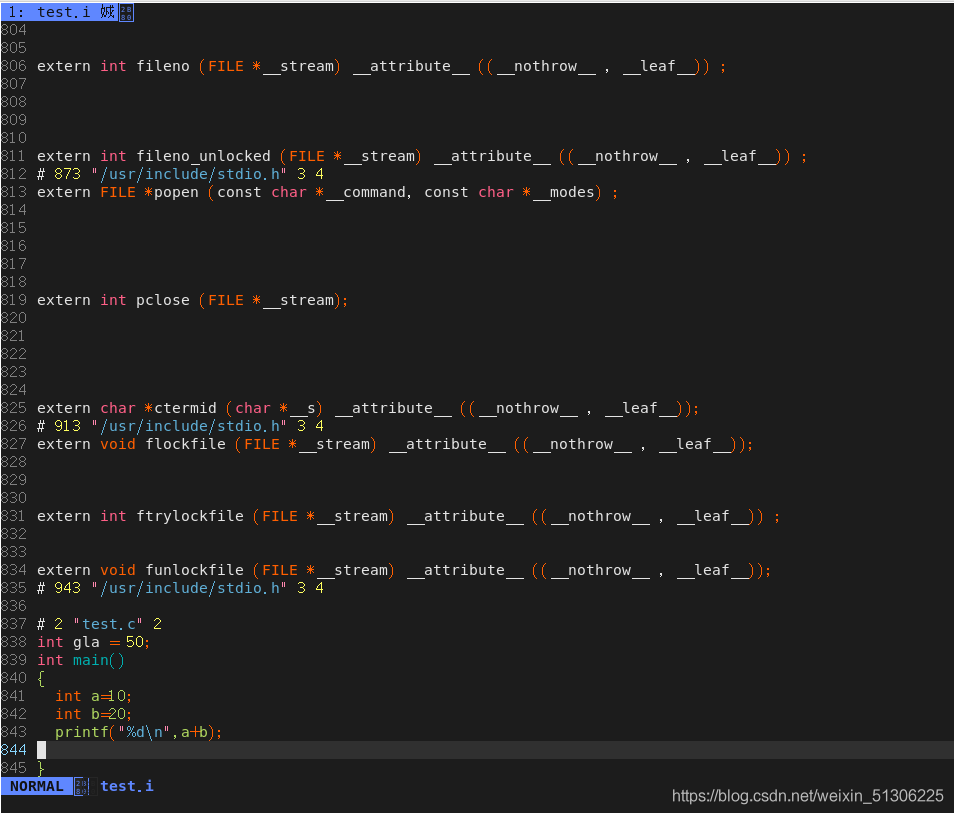Click opening brace on line 840
This screenshot has width=954, height=815.
[x=41, y=679]
